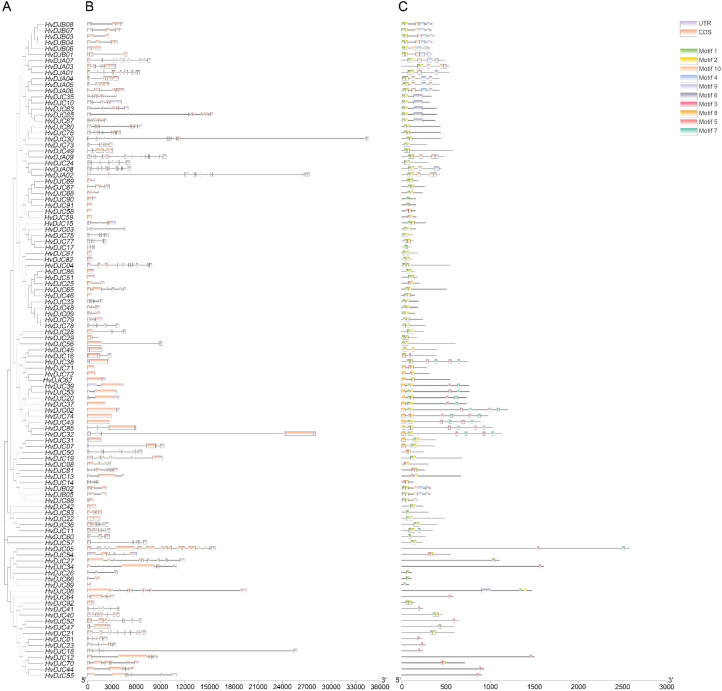Click the long HvDJC30 gene structure line
Image resolution: width=722 pixels, height=691 pixels.
pos(228,138)
